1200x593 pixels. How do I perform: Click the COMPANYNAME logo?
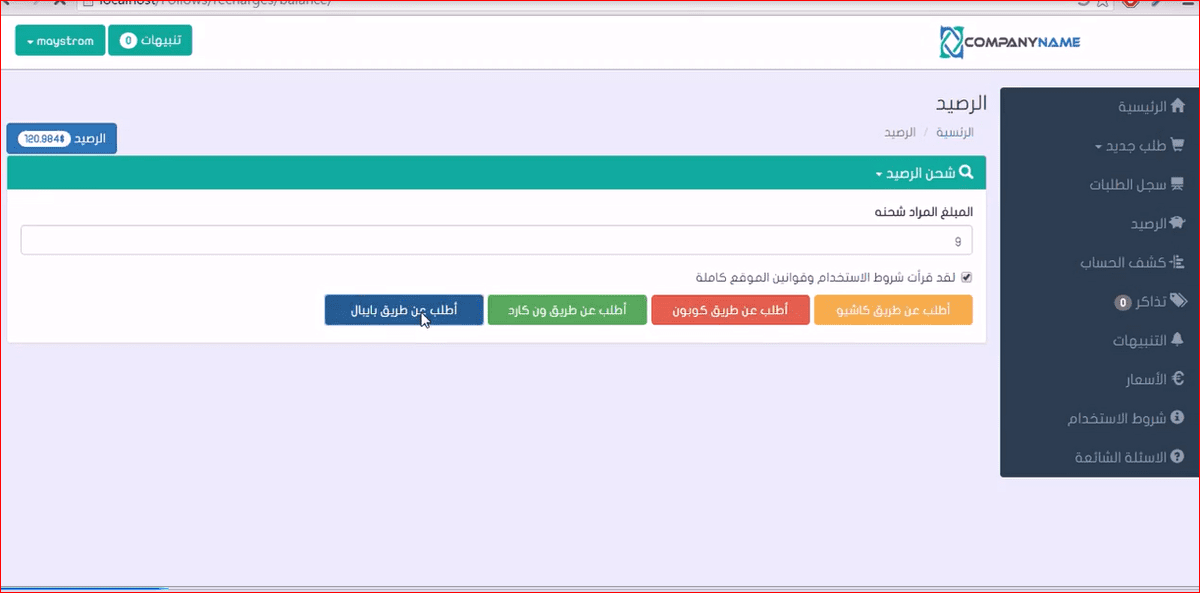pyautogui.click(x=1010, y=42)
